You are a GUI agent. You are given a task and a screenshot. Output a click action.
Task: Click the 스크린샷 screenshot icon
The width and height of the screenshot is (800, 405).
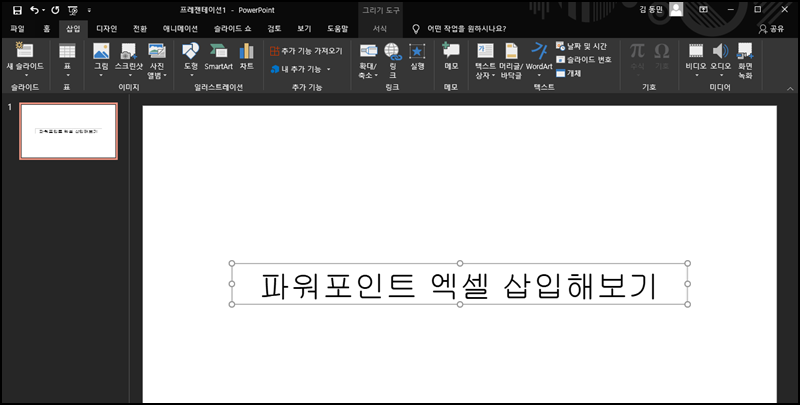click(129, 50)
